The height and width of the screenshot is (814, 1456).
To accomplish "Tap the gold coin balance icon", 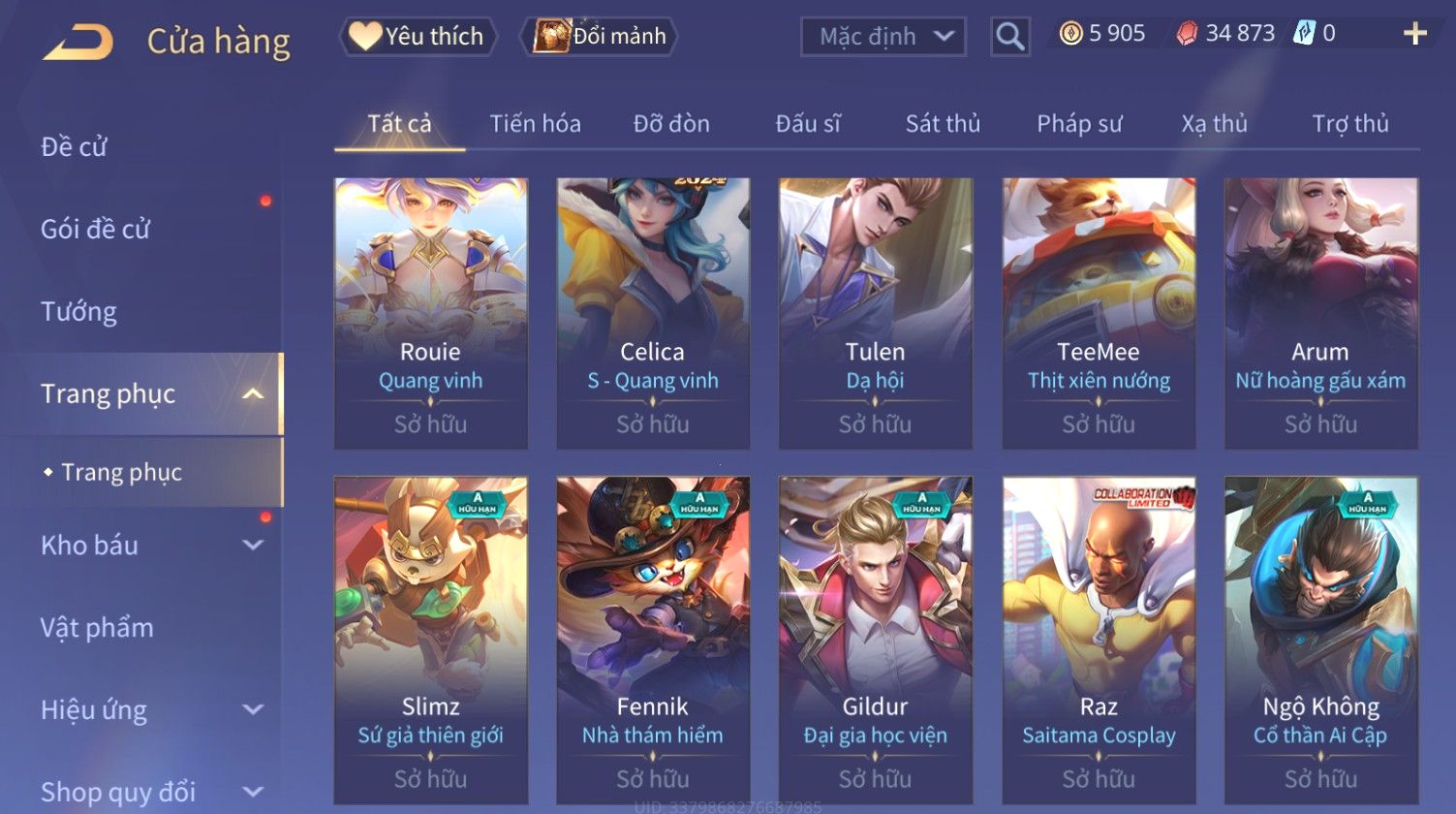I will pyautogui.click(x=1070, y=34).
